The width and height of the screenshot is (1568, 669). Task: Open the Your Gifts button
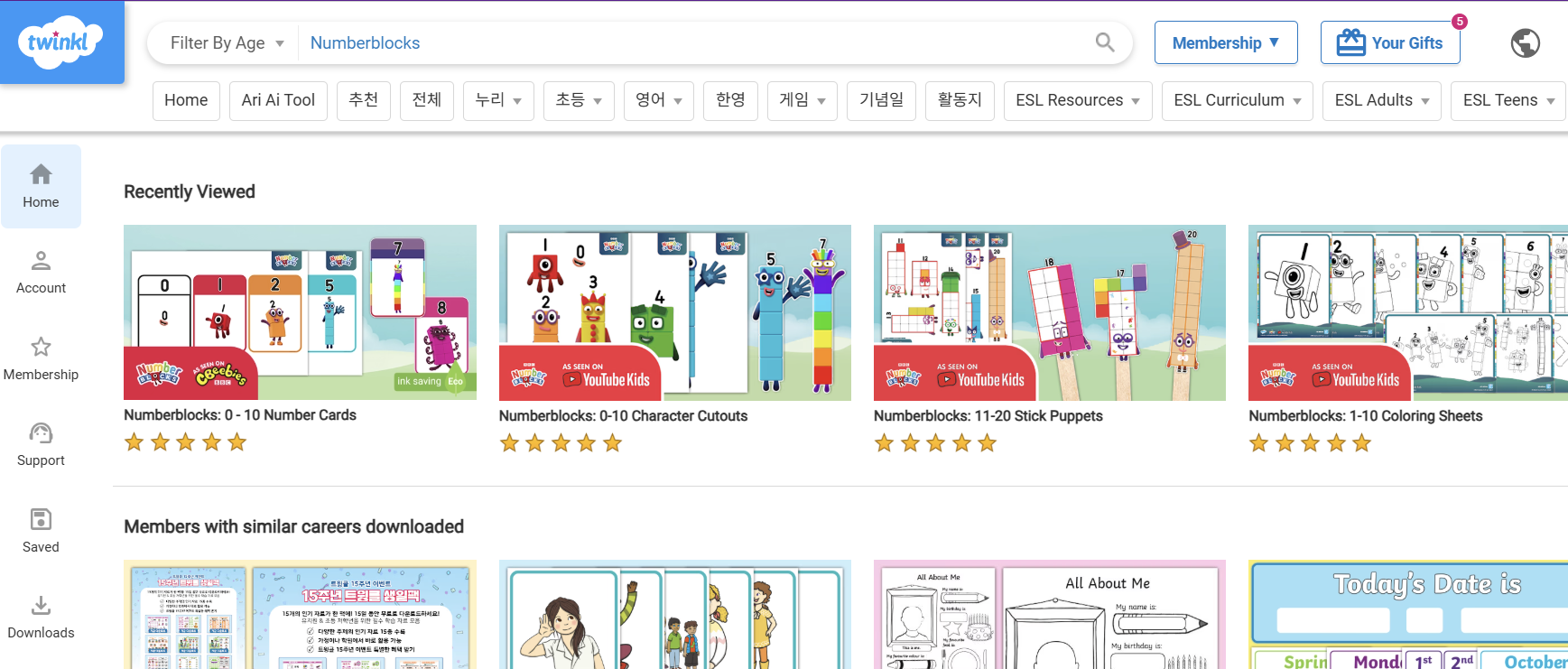coord(1390,42)
